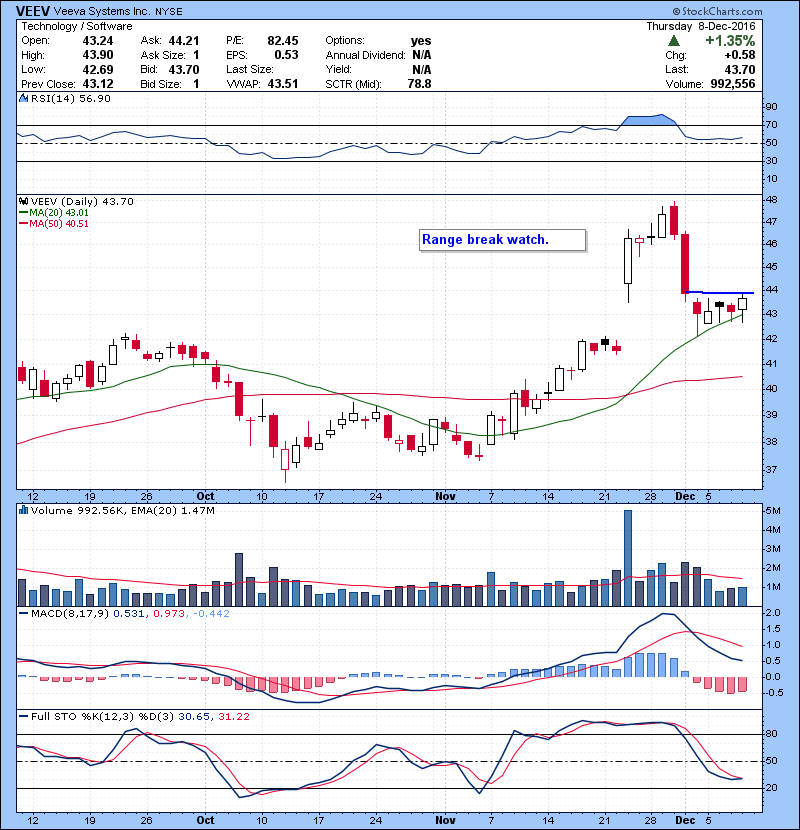800x830 pixels.
Task: Click the StockCharts.com copyright text
Action: [x=717, y=11]
